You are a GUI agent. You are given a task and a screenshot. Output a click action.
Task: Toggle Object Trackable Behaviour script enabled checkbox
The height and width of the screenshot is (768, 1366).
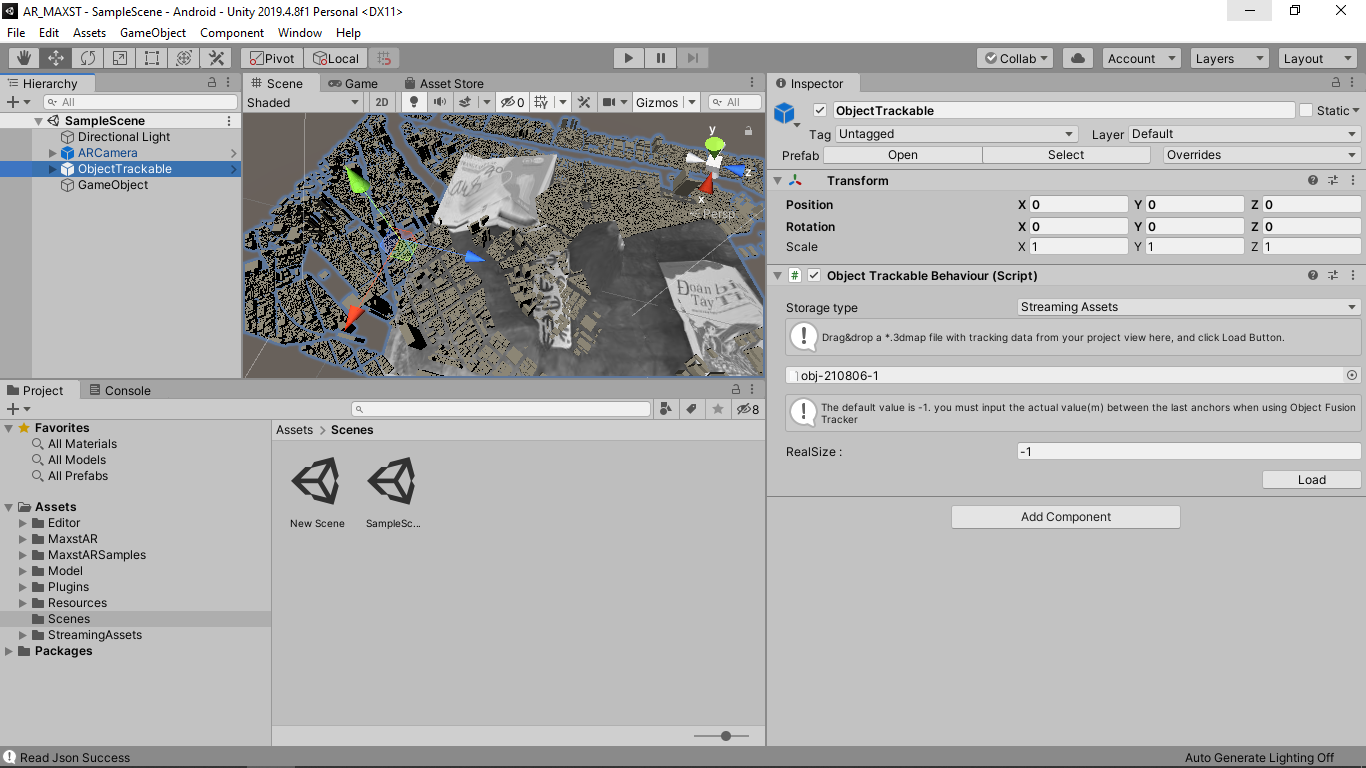[x=814, y=275]
